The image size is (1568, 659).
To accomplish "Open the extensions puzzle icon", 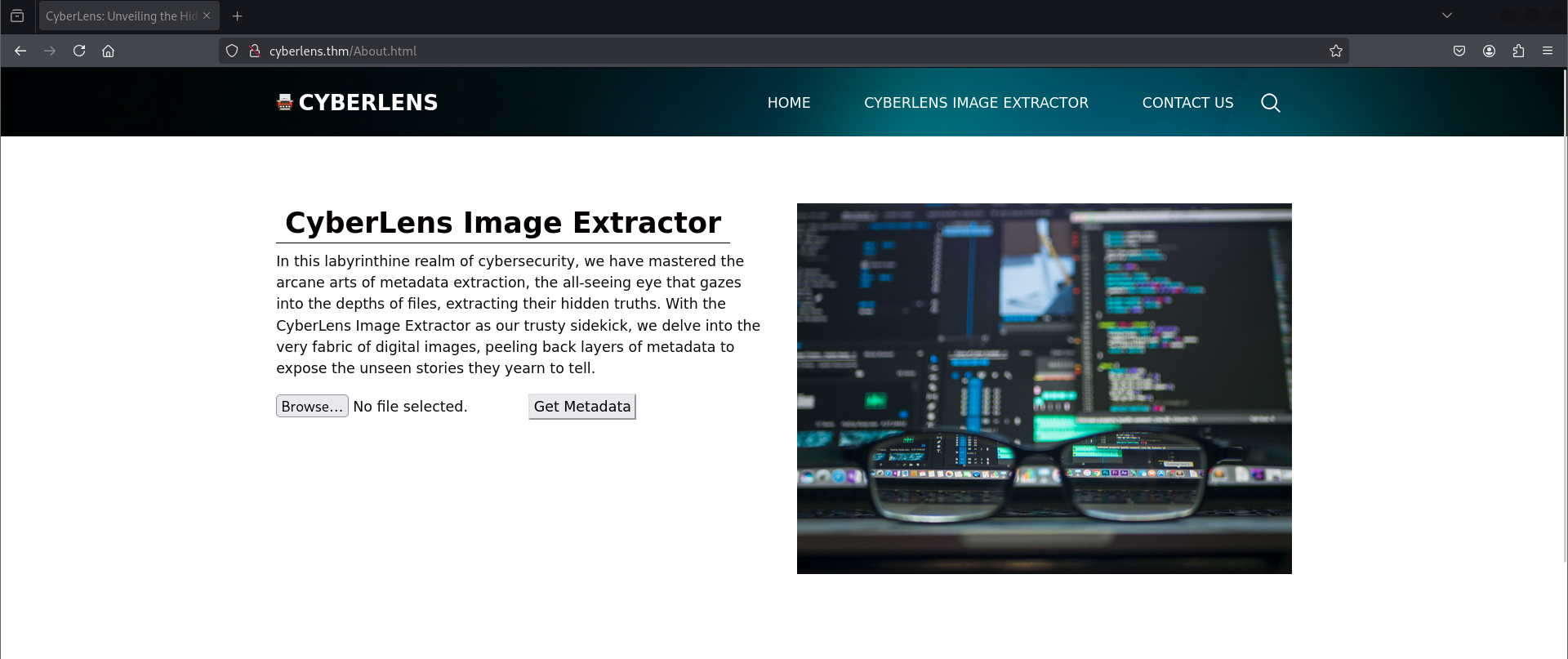I will coord(1518,51).
